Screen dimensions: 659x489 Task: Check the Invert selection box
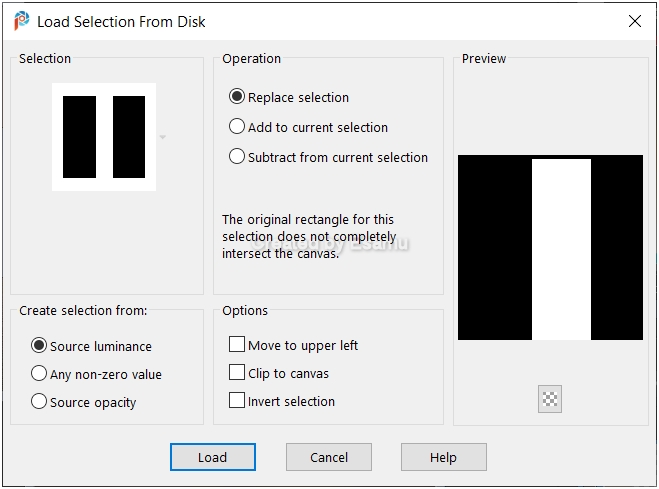click(237, 400)
